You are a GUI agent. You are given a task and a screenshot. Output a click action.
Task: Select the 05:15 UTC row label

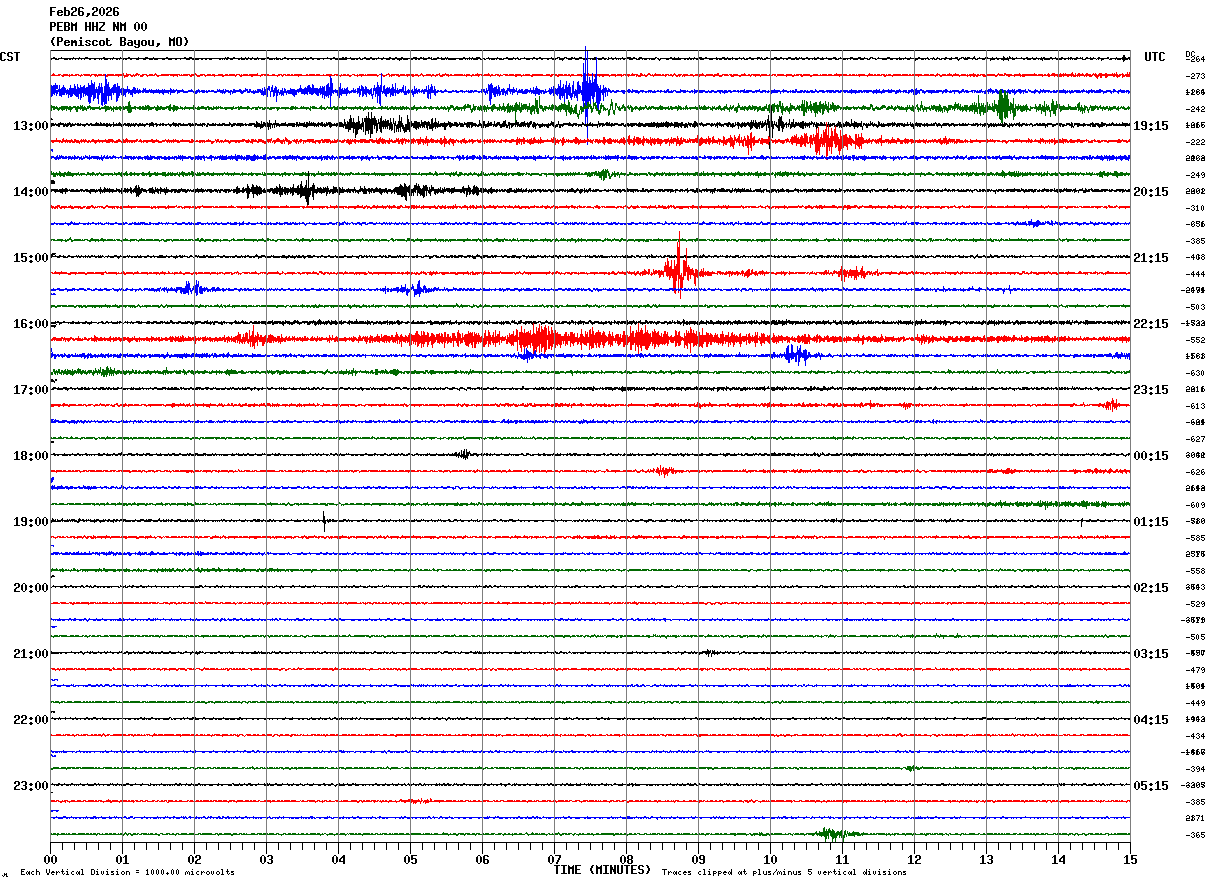click(x=1151, y=785)
